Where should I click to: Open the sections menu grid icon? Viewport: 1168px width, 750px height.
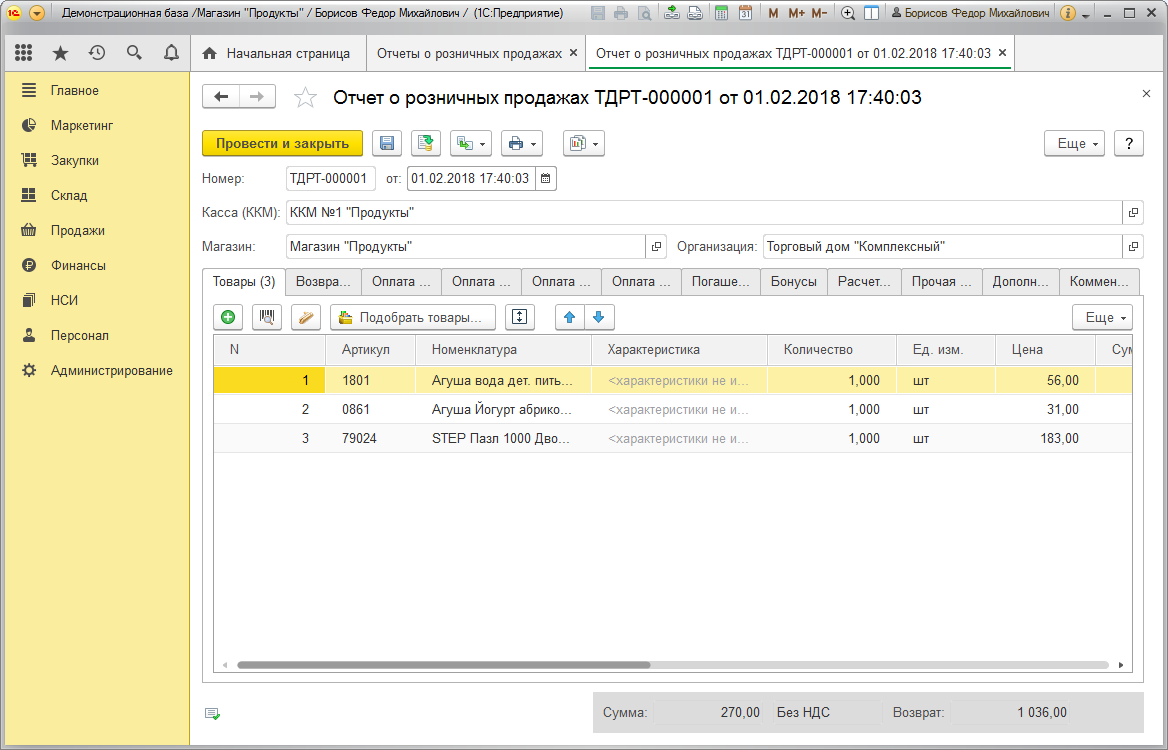pyautogui.click(x=24, y=53)
